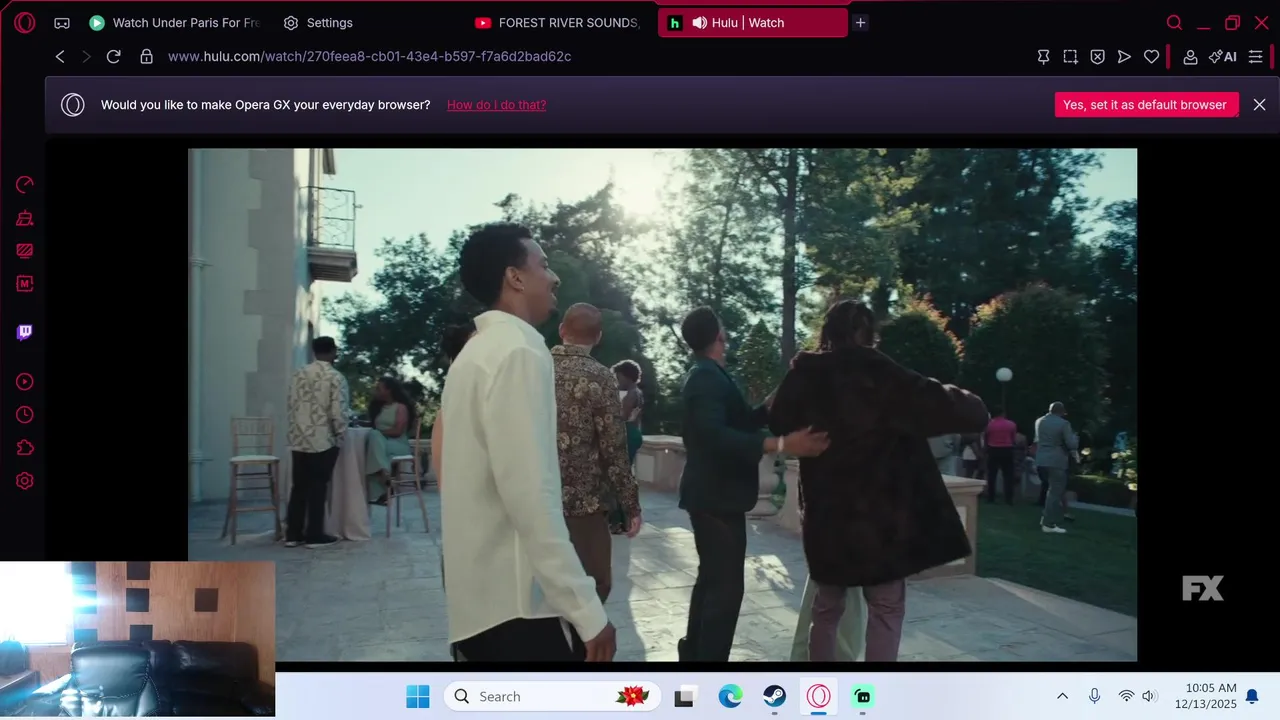Click the hulu.com address bar URL
Viewport: 1280px width, 720px height.
pyautogui.click(x=369, y=57)
